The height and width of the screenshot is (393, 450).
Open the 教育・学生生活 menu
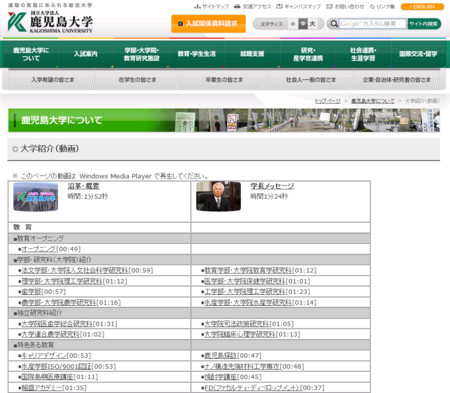coord(197,54)
